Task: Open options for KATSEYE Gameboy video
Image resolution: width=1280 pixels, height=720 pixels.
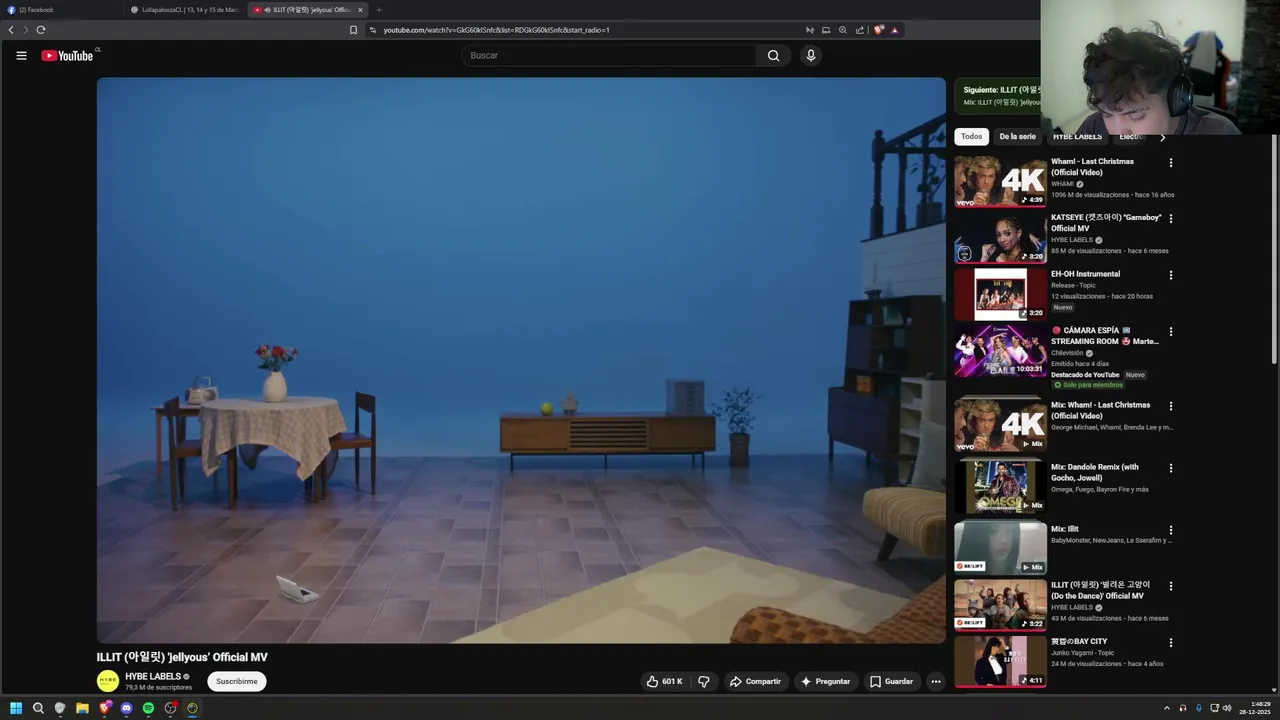Action: point(1171,218)
